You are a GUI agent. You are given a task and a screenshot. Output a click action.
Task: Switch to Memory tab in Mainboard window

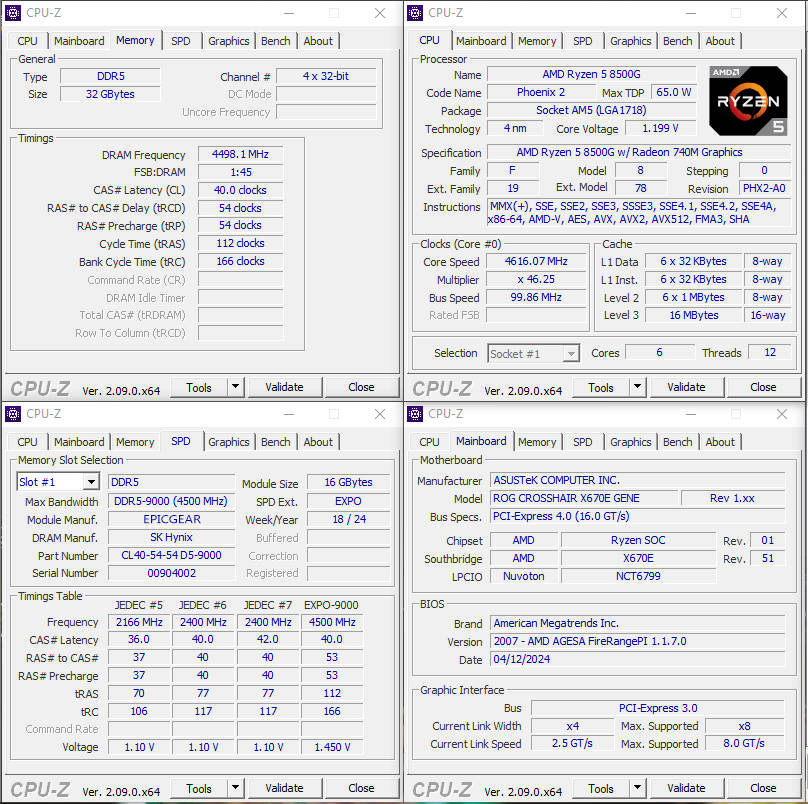[x=537, y=442]
